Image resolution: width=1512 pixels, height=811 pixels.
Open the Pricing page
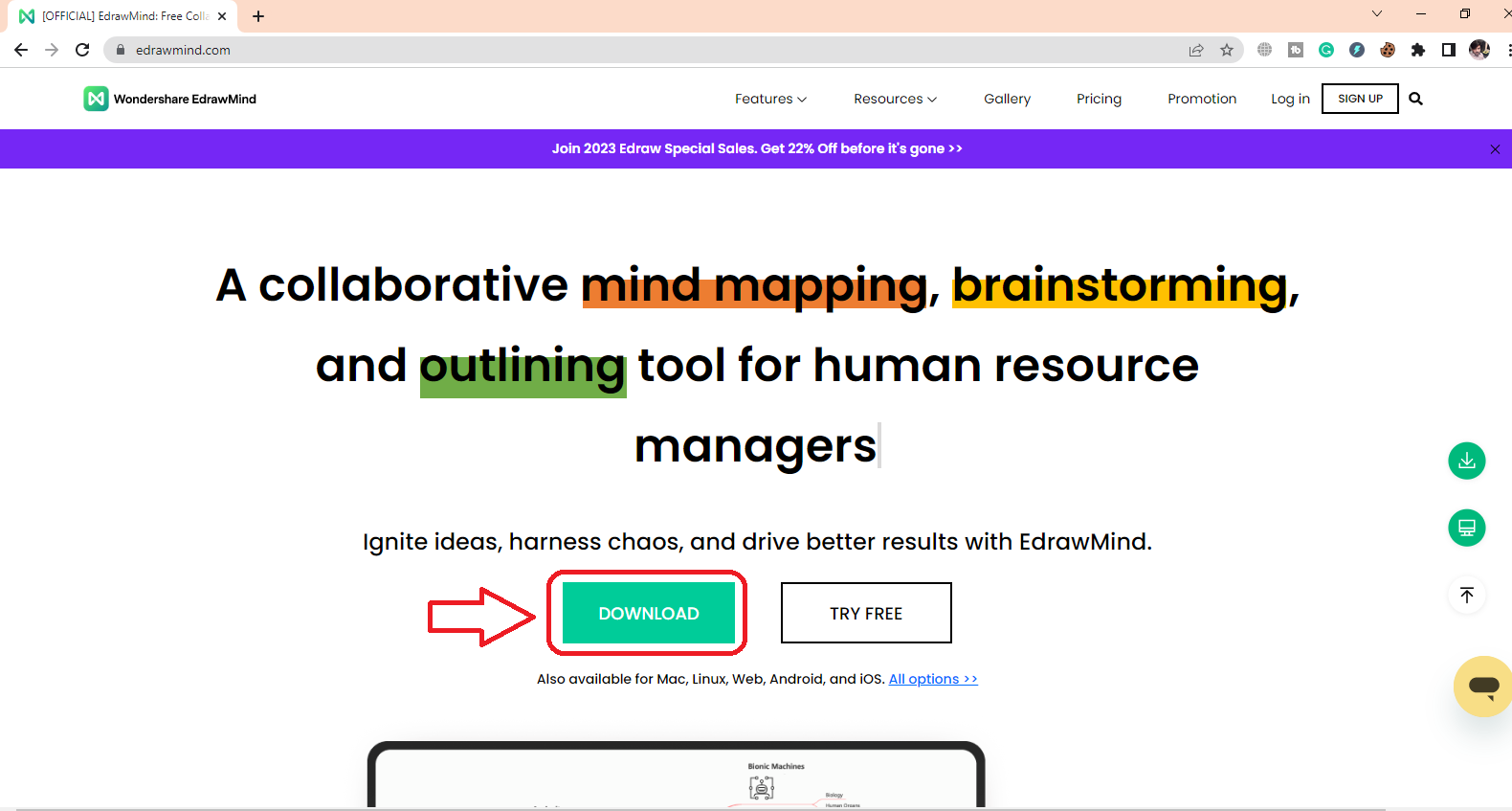tap(1099, 99)
